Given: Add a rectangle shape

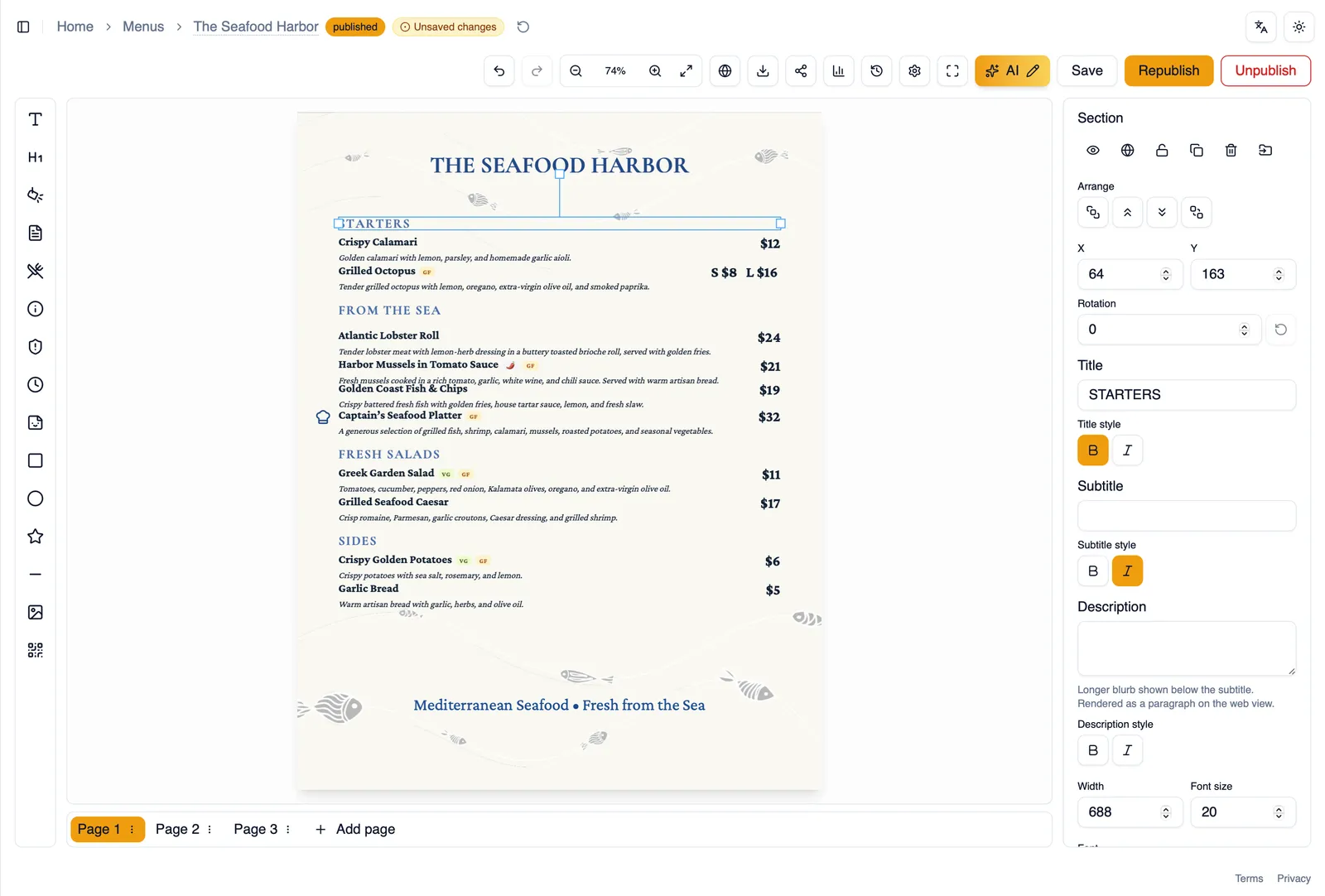Looking at the screenshot, I should (x=35, y=460).
